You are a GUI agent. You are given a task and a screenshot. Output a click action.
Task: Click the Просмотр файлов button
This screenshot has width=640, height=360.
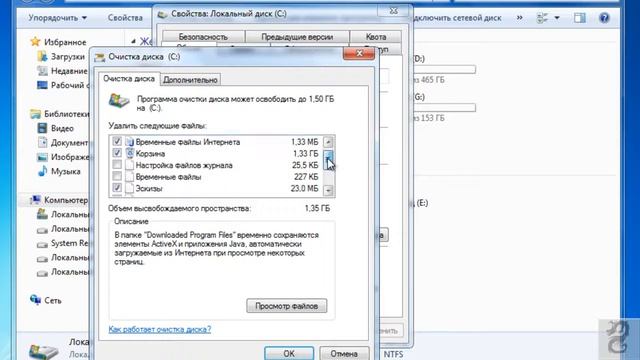point(287,306)
